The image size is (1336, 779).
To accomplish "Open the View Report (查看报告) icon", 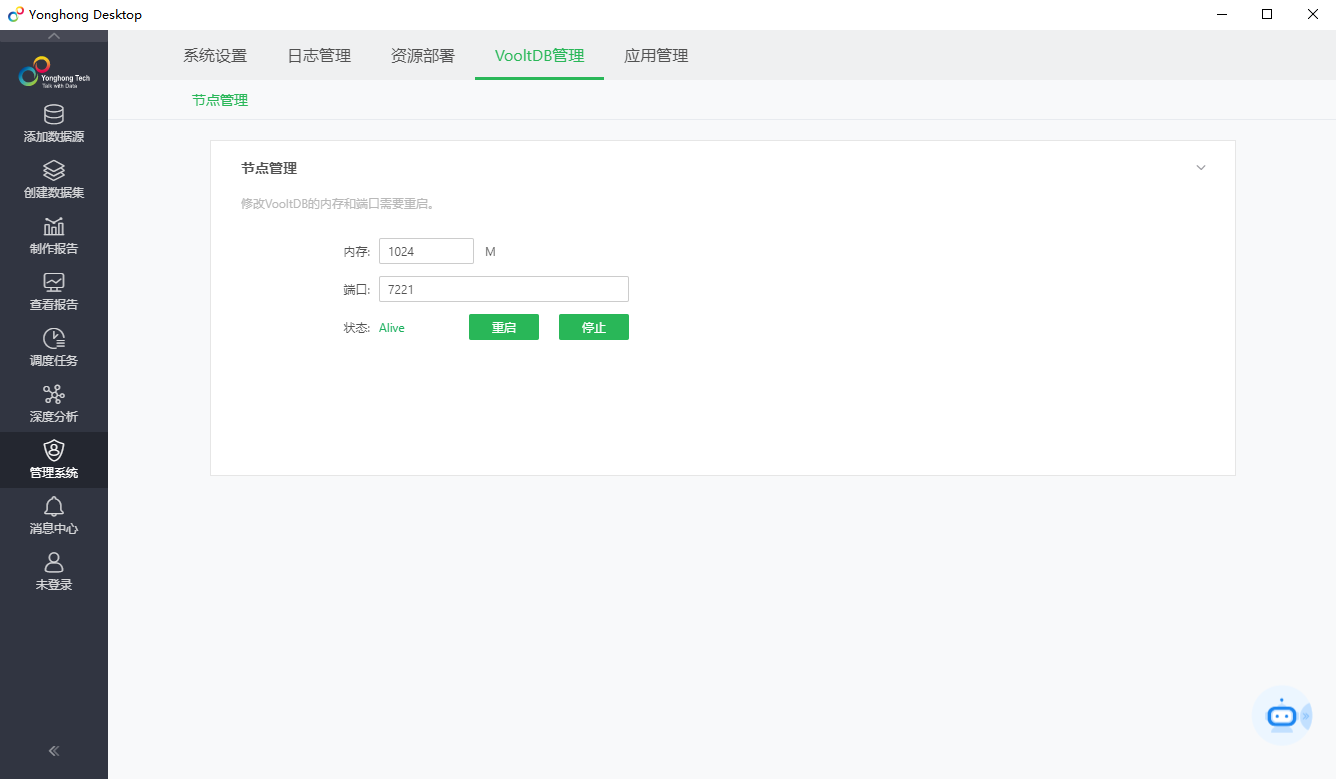I will (54, 283).
